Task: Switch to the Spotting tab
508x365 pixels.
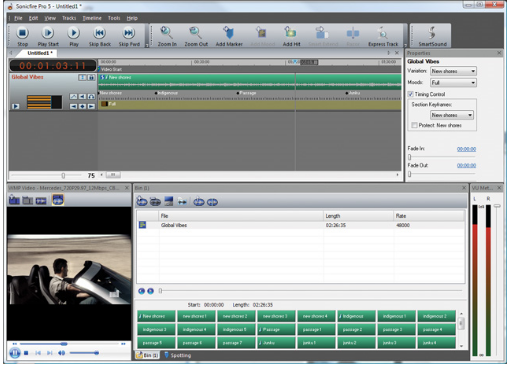Action: pyautogui.click(x=178, y=355)
